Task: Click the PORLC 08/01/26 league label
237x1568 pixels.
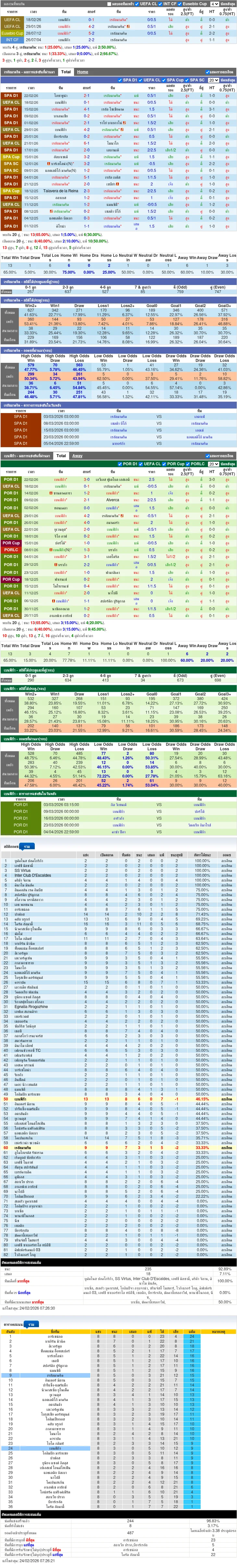Action: (11, 550)
